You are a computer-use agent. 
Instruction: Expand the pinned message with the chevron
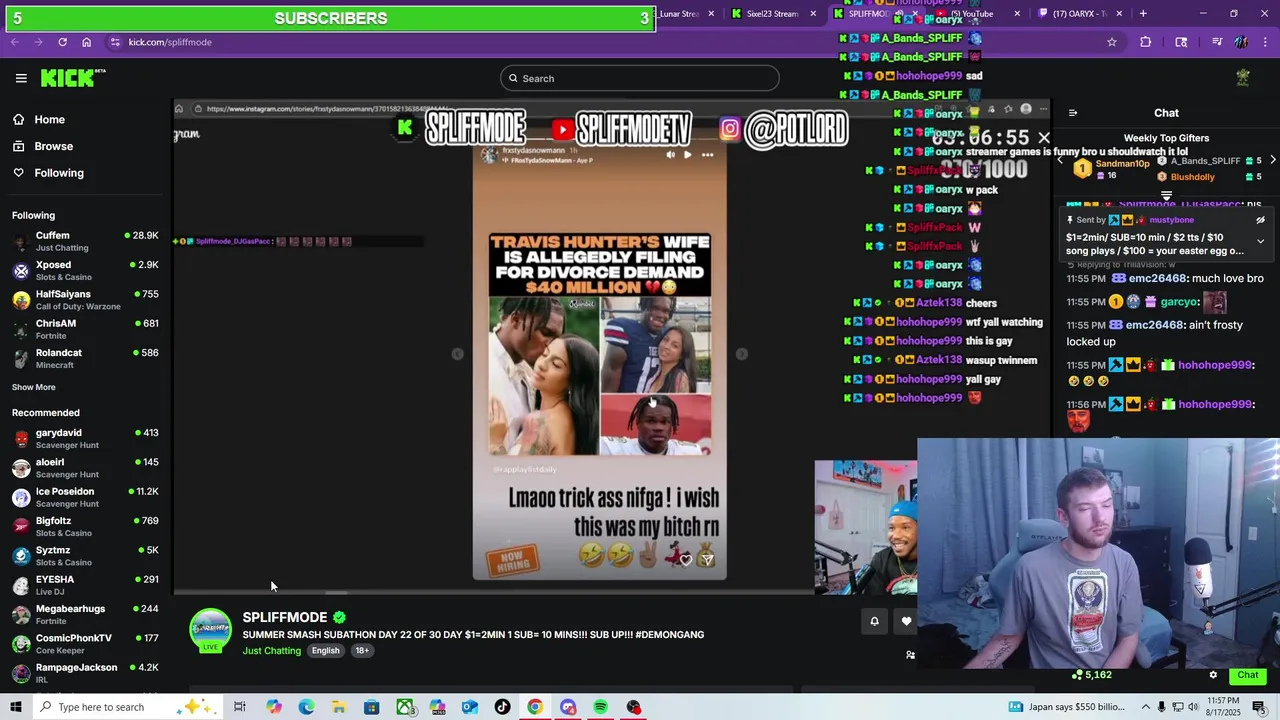tap(1260, 241)
